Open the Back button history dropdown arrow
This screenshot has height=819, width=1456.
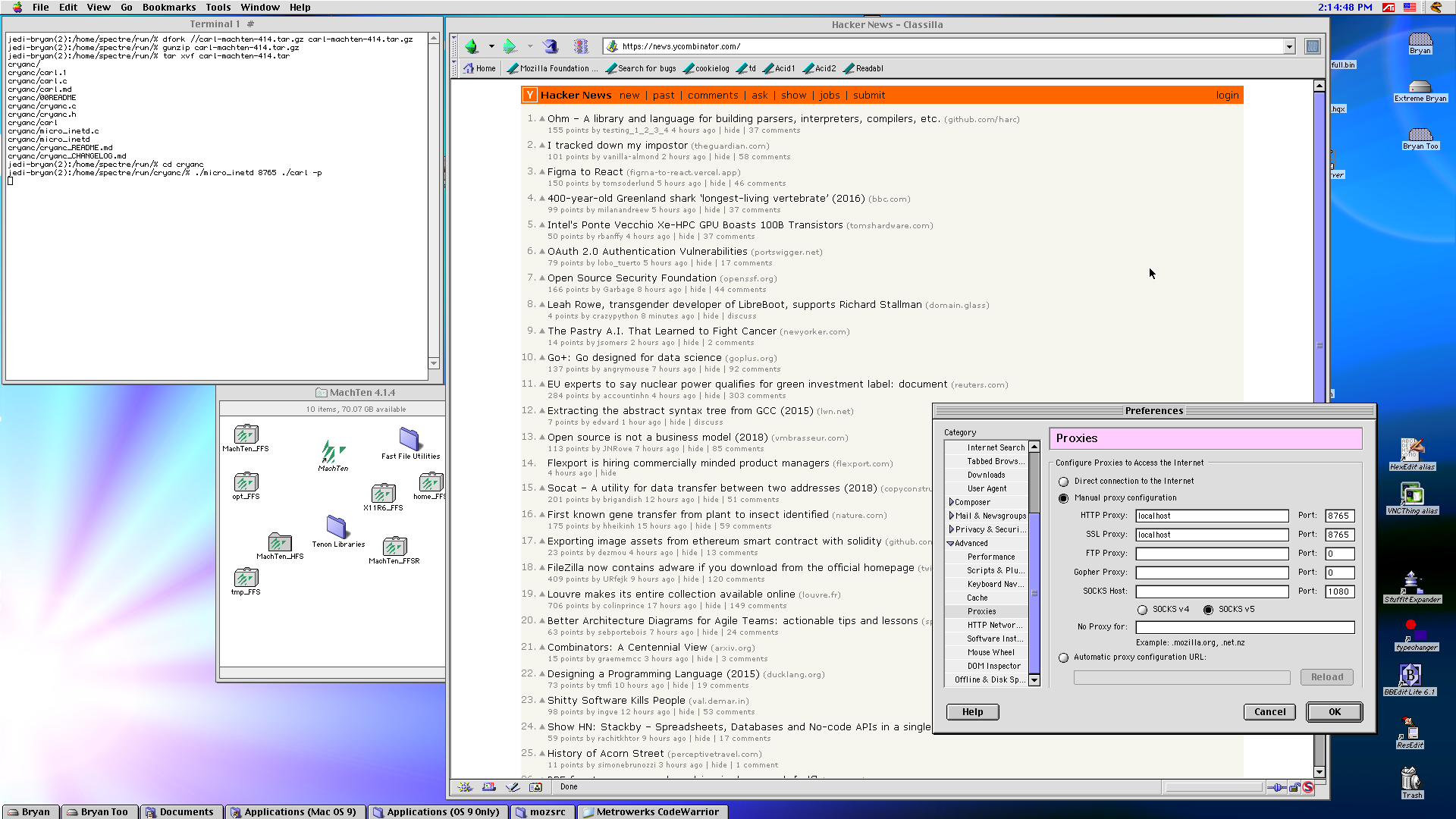[x=491, y=46]
